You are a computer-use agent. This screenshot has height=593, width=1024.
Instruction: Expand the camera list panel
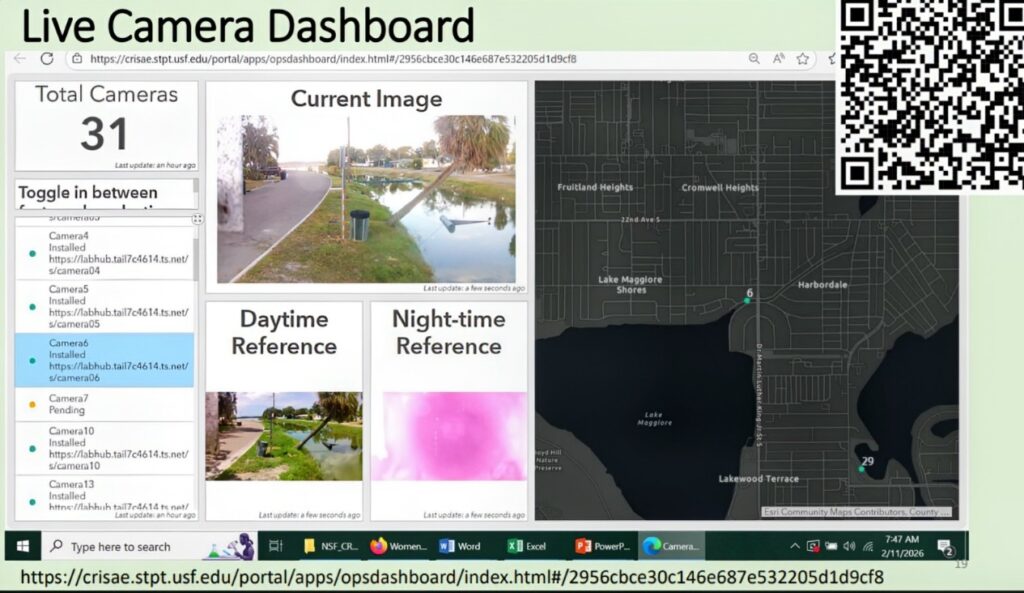click(x=197, y=219)
